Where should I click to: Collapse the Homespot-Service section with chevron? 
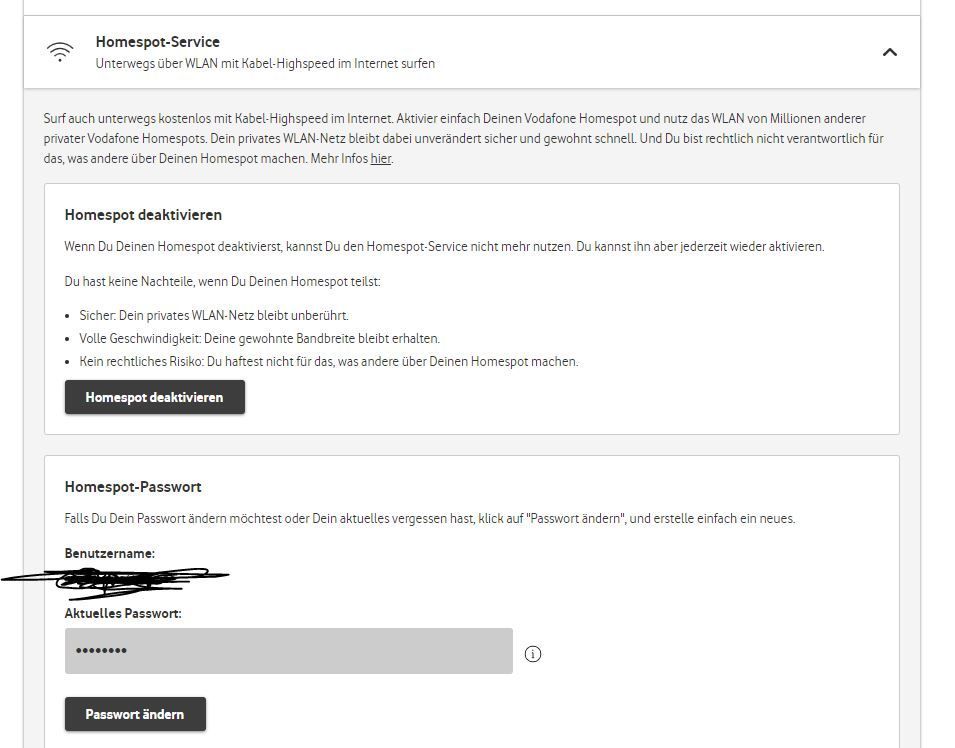(889, 52)
